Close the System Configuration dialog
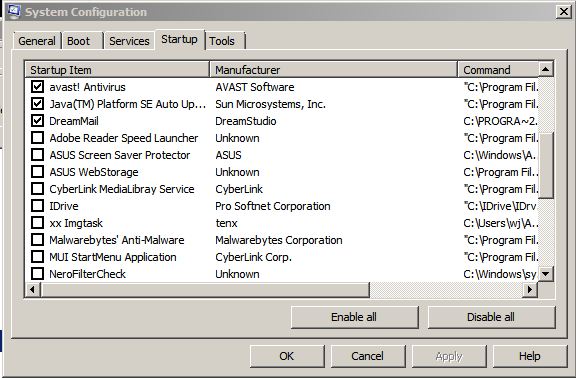Viewport: 576px width, 378px height. [x=564, y=12]
